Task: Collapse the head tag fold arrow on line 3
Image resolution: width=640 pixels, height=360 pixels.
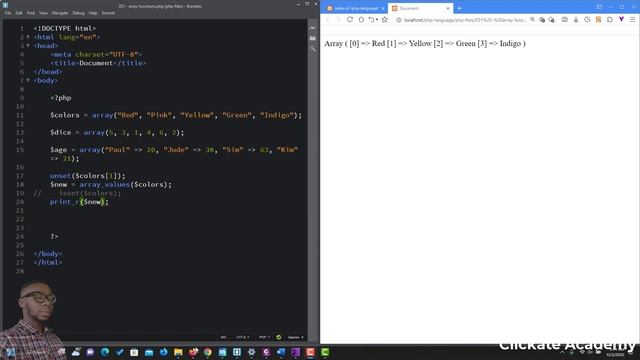Action: pyautogui.click(x=28, y=46)
